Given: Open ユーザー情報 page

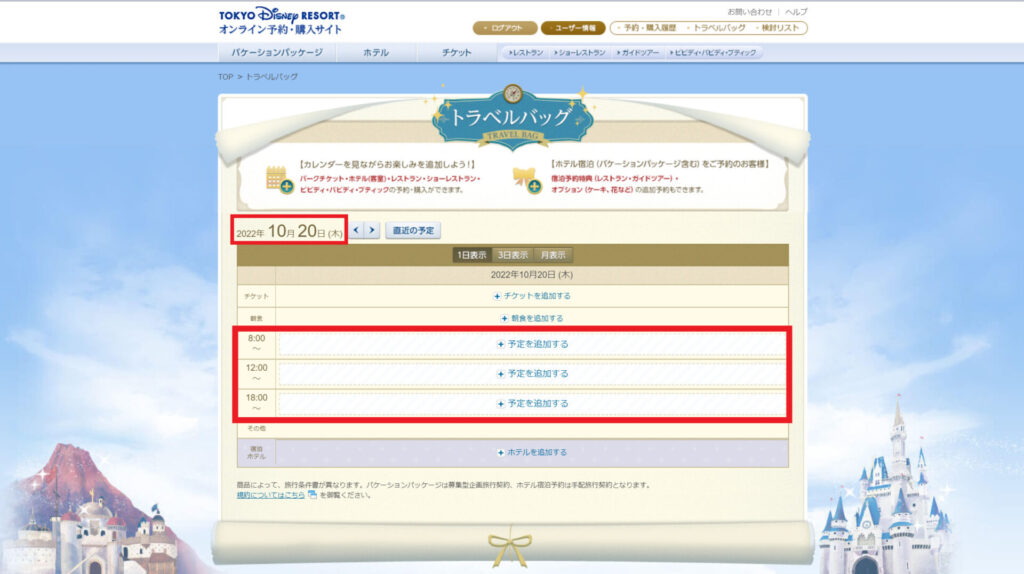Looking at the screenshot, I should click(573, 28).
